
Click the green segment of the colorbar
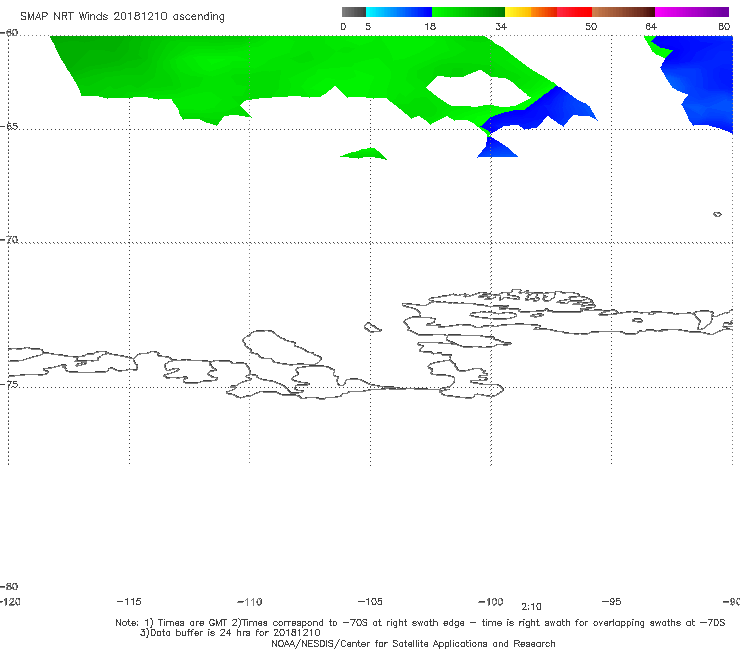coord(469,12)
